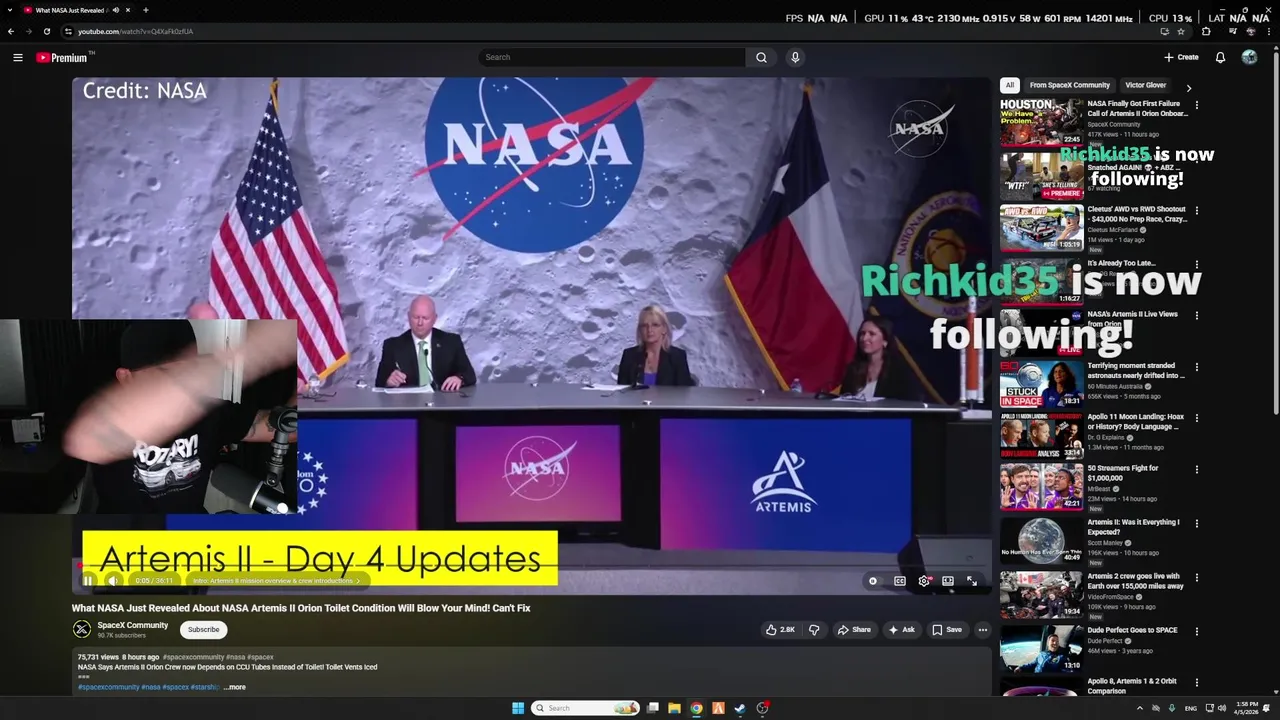Open browser extensions puzzle icon
The width and height of the screenshot is (1280, 720).
pos(1206,31)
